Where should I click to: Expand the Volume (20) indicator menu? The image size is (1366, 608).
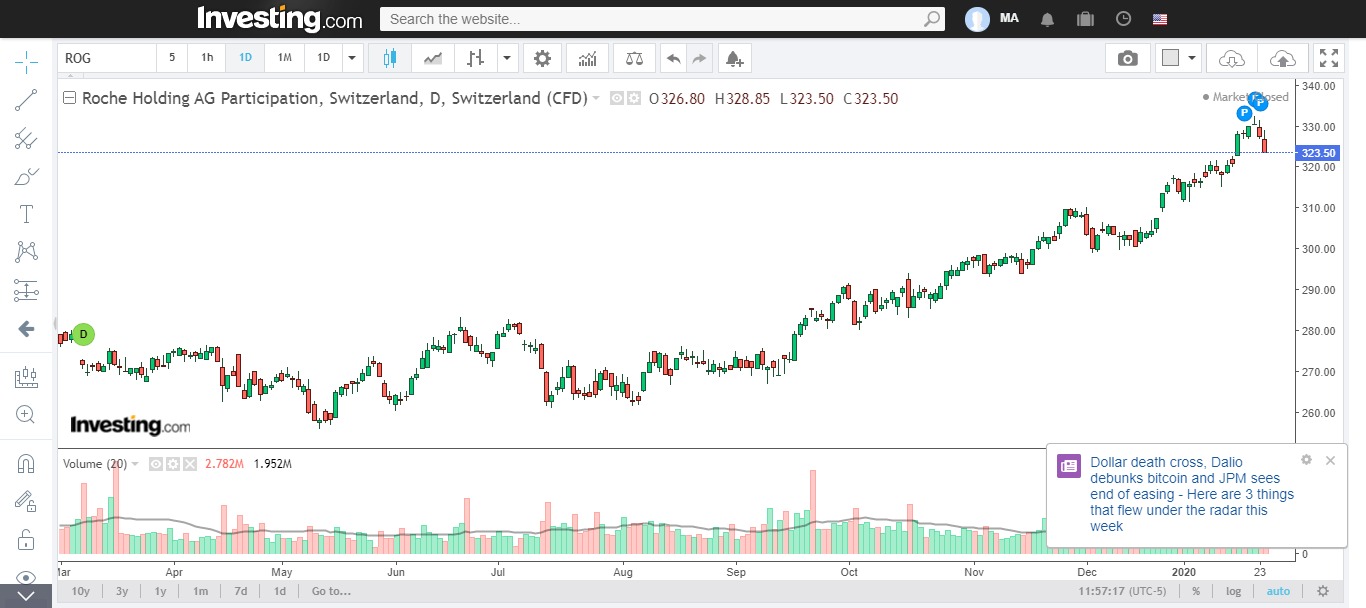(136, 464)
